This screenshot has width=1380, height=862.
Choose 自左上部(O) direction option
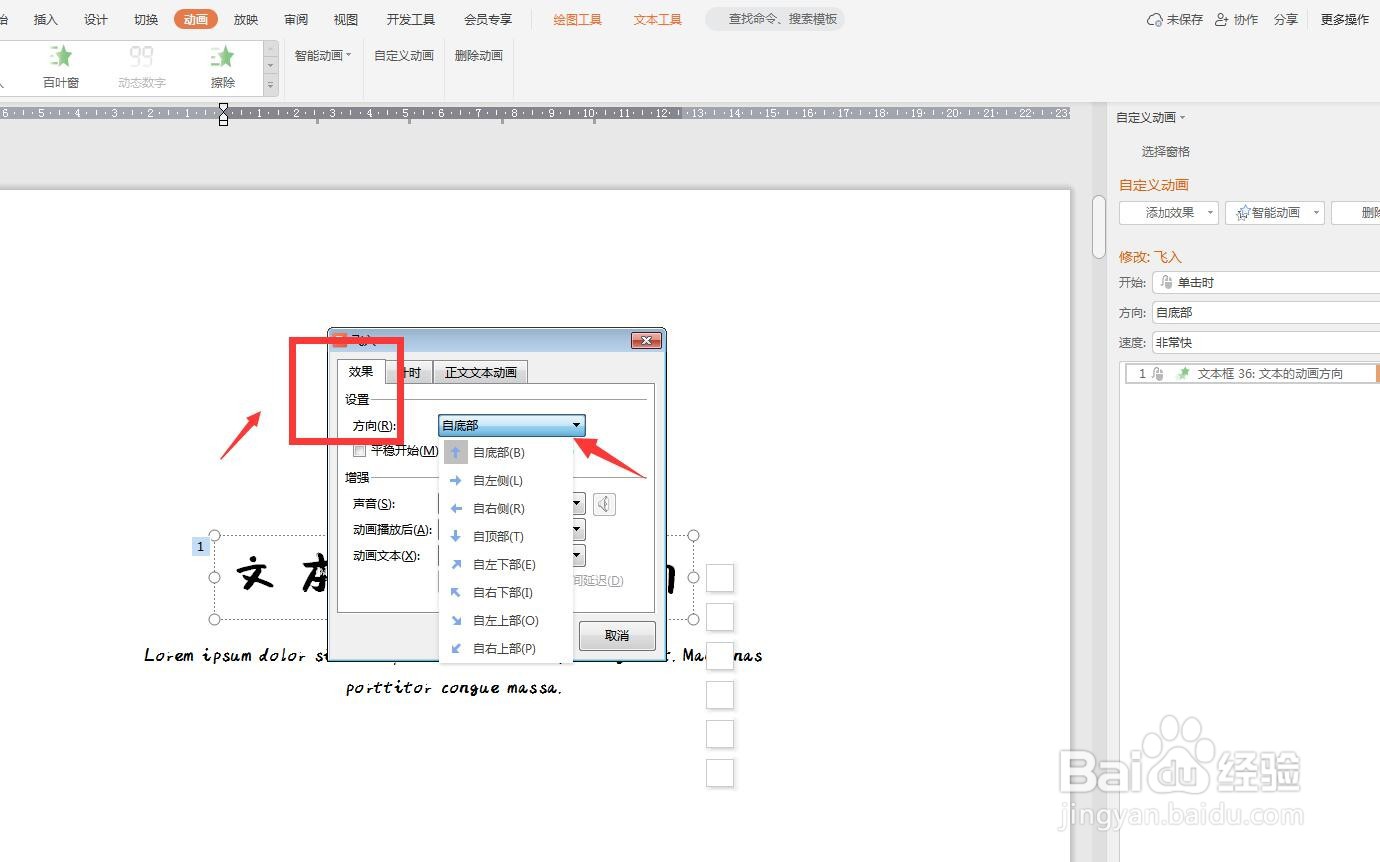pyautogui.click(x=505, y=621)
